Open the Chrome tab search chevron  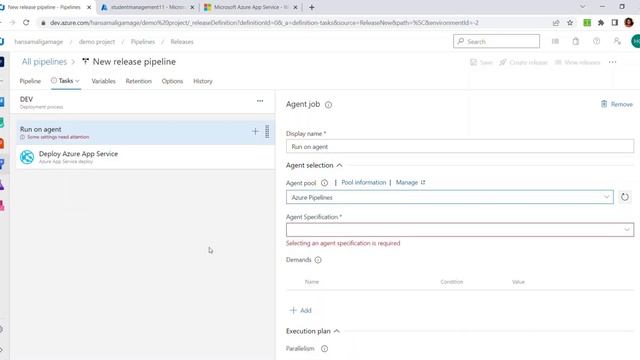coord(582,7)
